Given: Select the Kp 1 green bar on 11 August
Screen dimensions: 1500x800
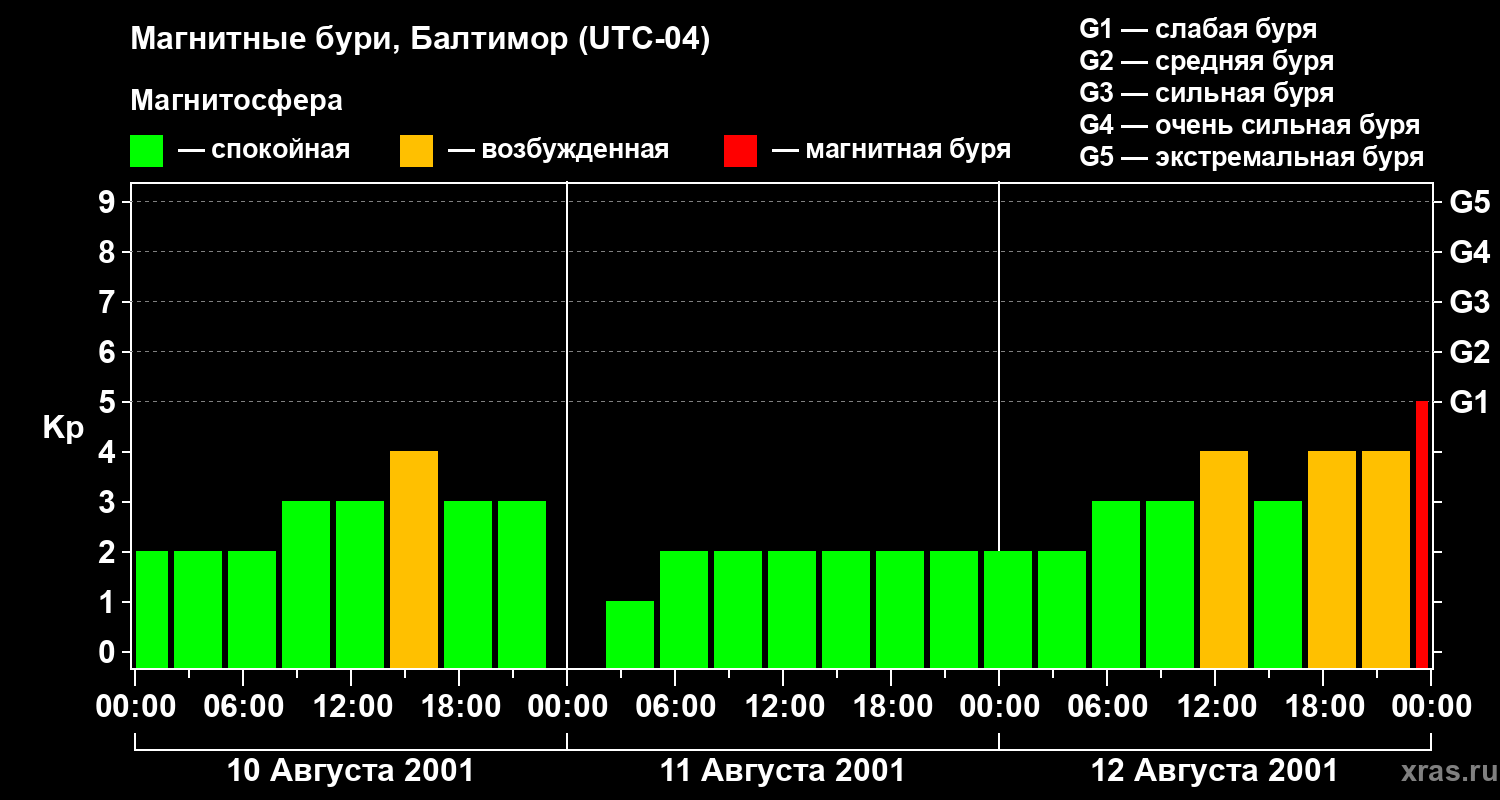Looking at the screenshot, I should coord(630,634).
